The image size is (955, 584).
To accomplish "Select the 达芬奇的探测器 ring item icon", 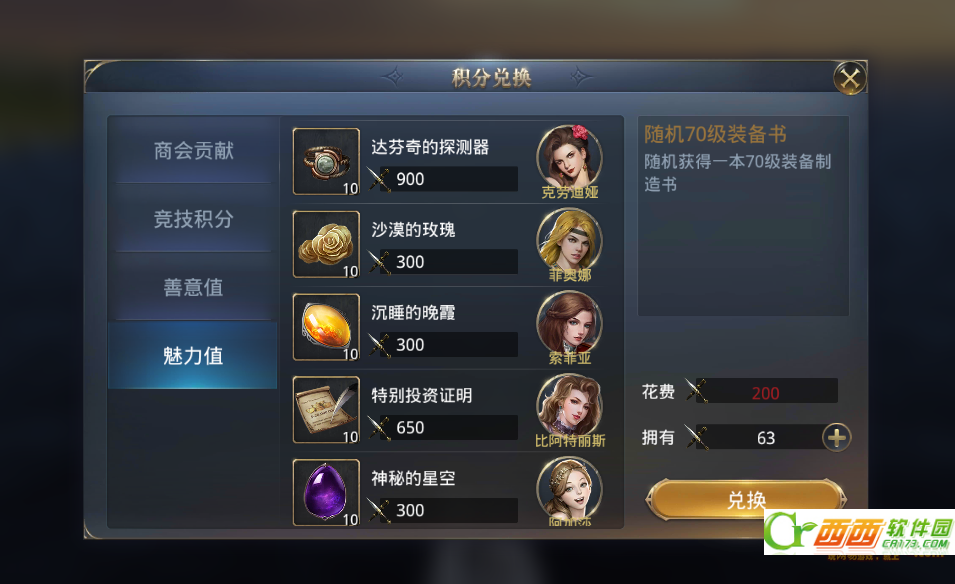I will click(326, 161).
